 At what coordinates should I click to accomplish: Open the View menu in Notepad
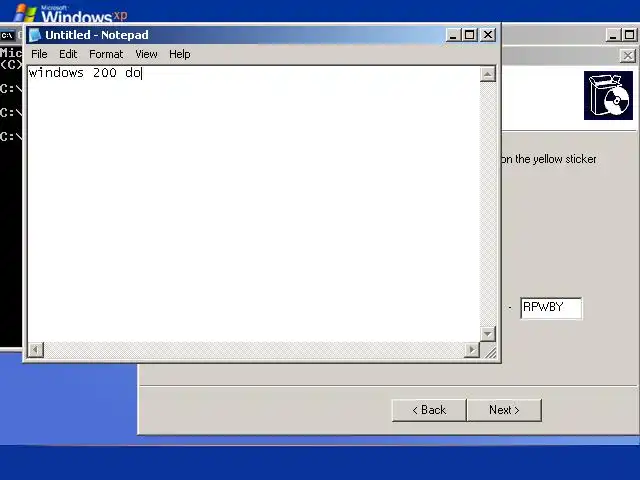pos(146,54)
